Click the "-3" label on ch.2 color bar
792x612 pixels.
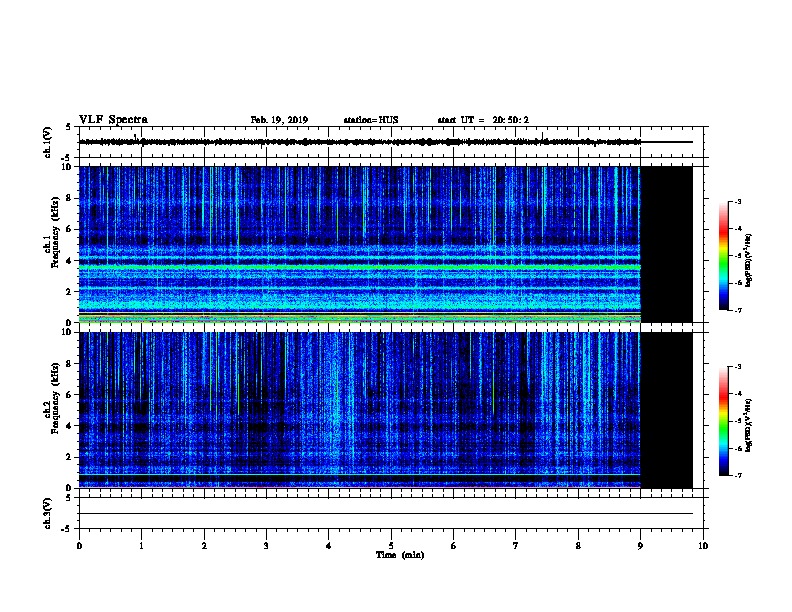[737, 367]
